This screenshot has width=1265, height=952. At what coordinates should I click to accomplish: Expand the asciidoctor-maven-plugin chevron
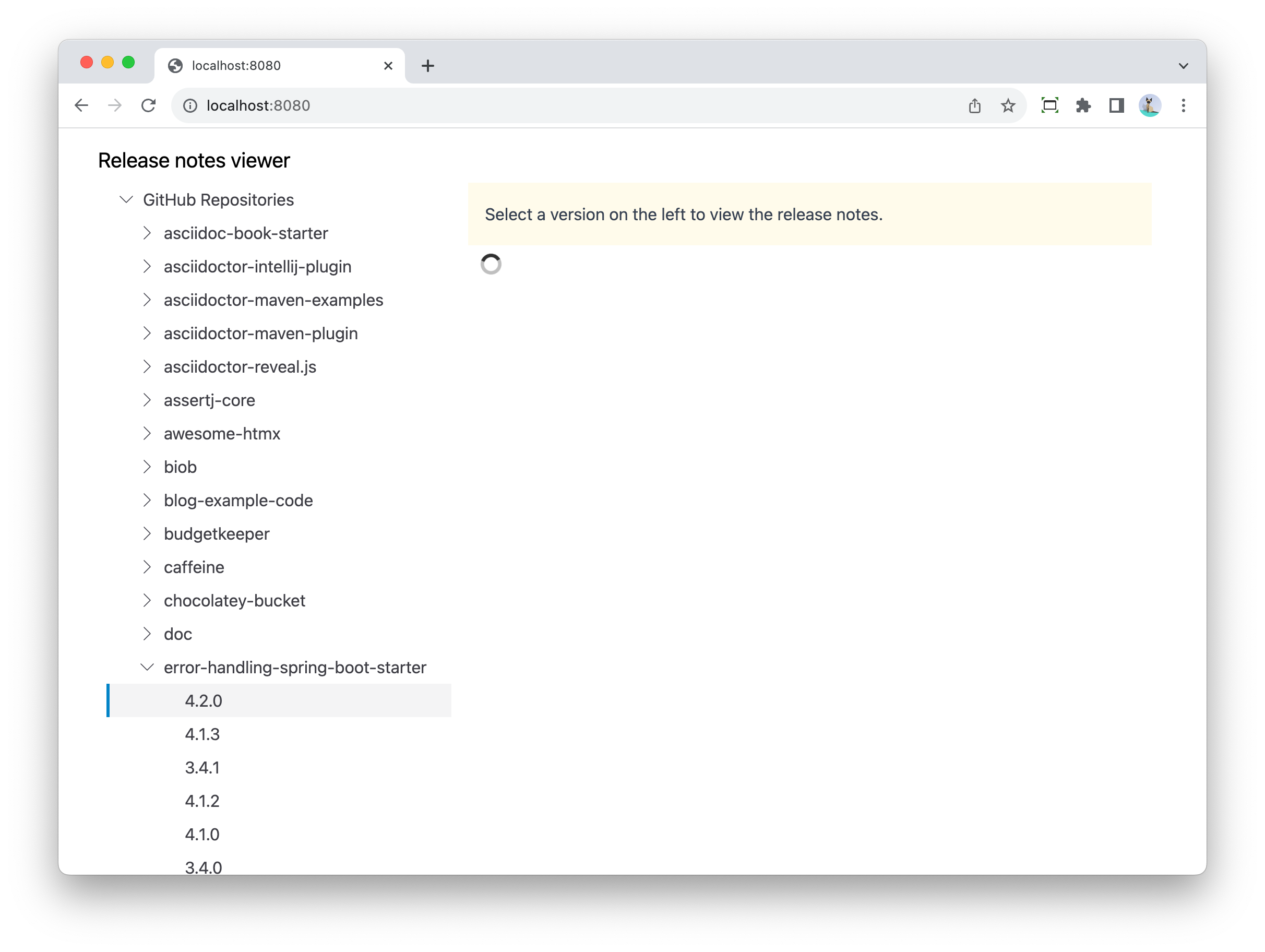[147, 333]
